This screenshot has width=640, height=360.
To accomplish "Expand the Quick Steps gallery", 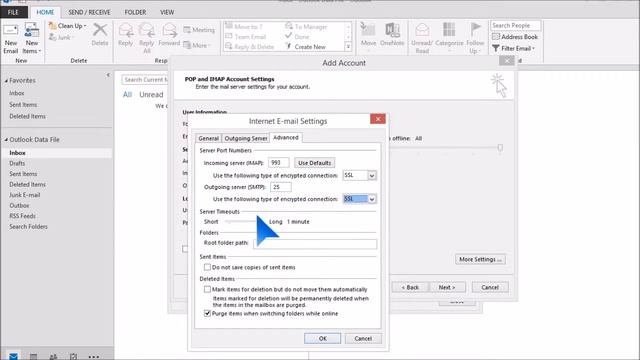I will [348, 47].
